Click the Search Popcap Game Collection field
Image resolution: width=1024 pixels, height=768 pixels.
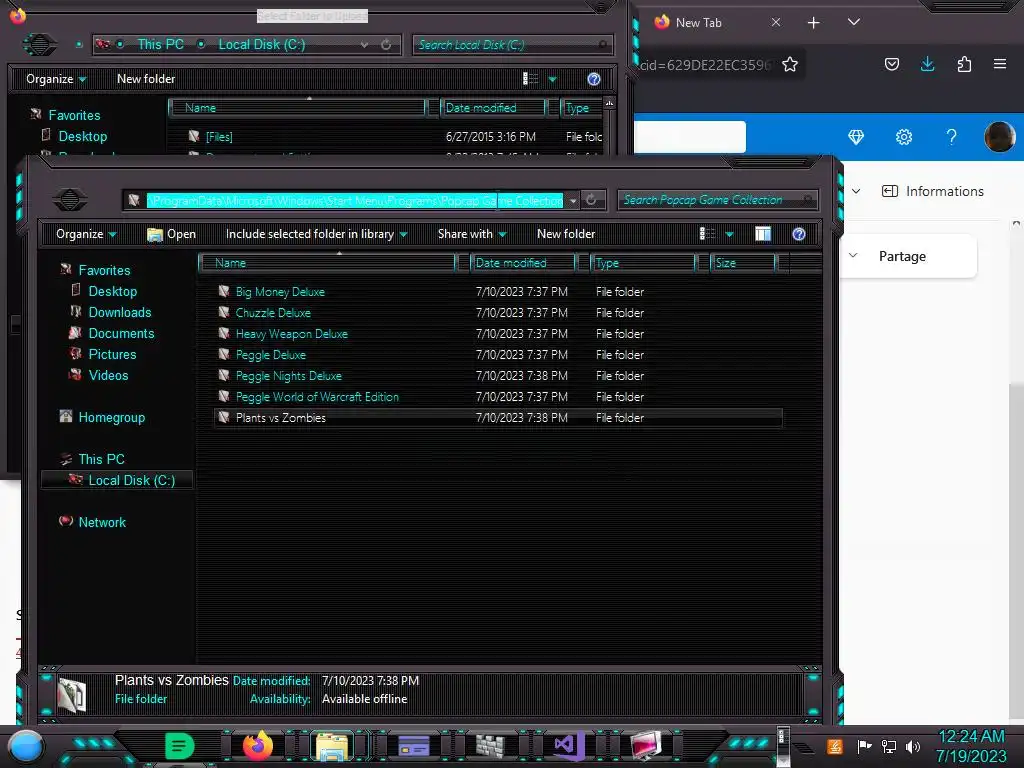pos(716,200)
